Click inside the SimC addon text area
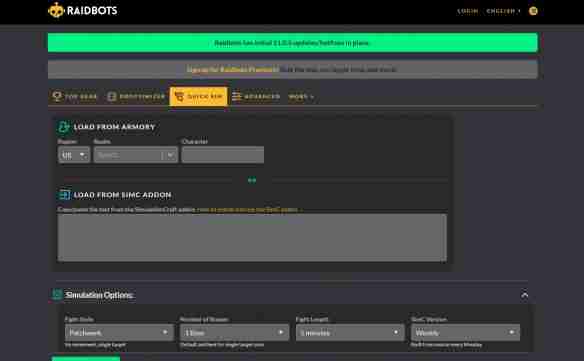 pyautogui.click(x=252, y=238)
